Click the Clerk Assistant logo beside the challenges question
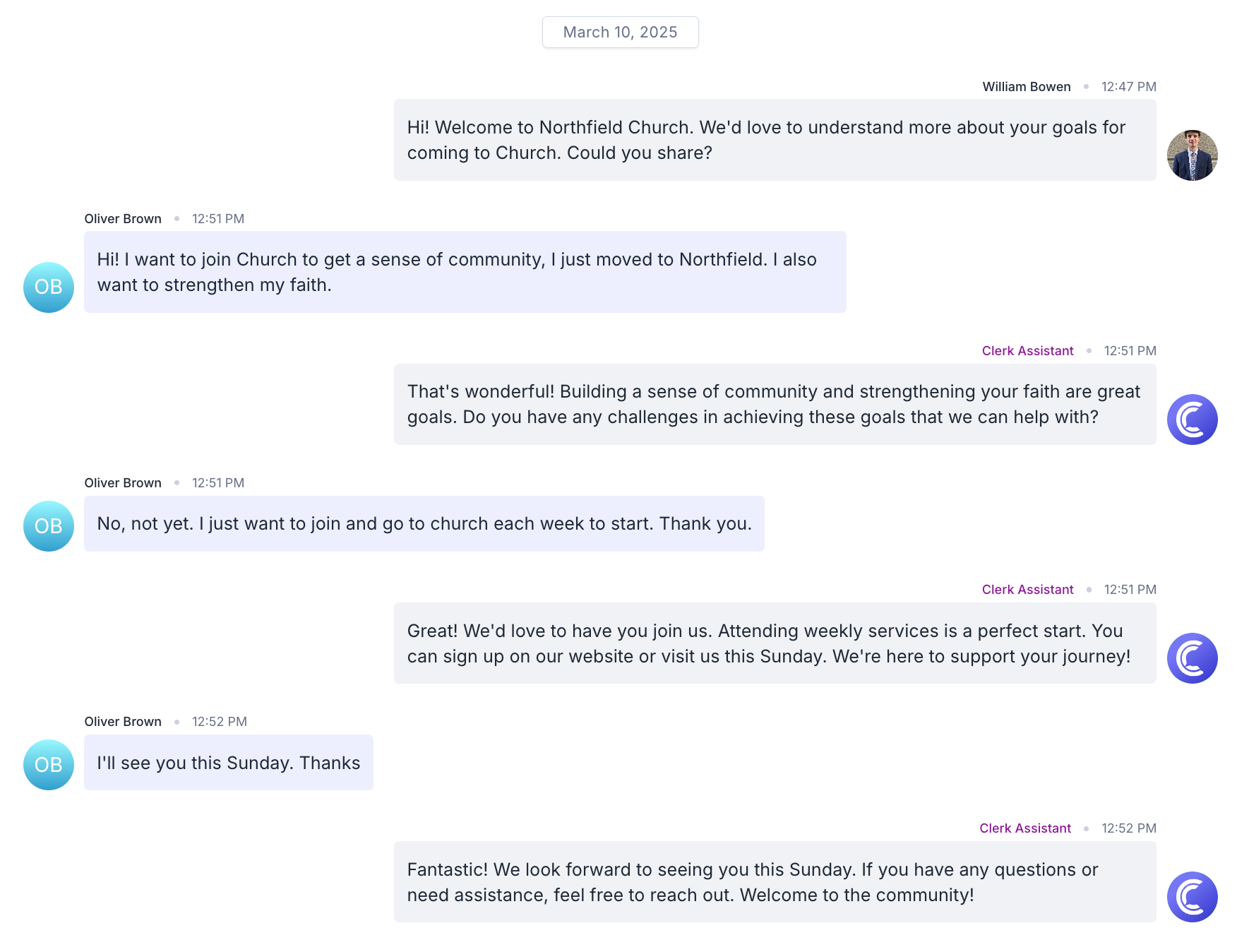 (1192, 420)
